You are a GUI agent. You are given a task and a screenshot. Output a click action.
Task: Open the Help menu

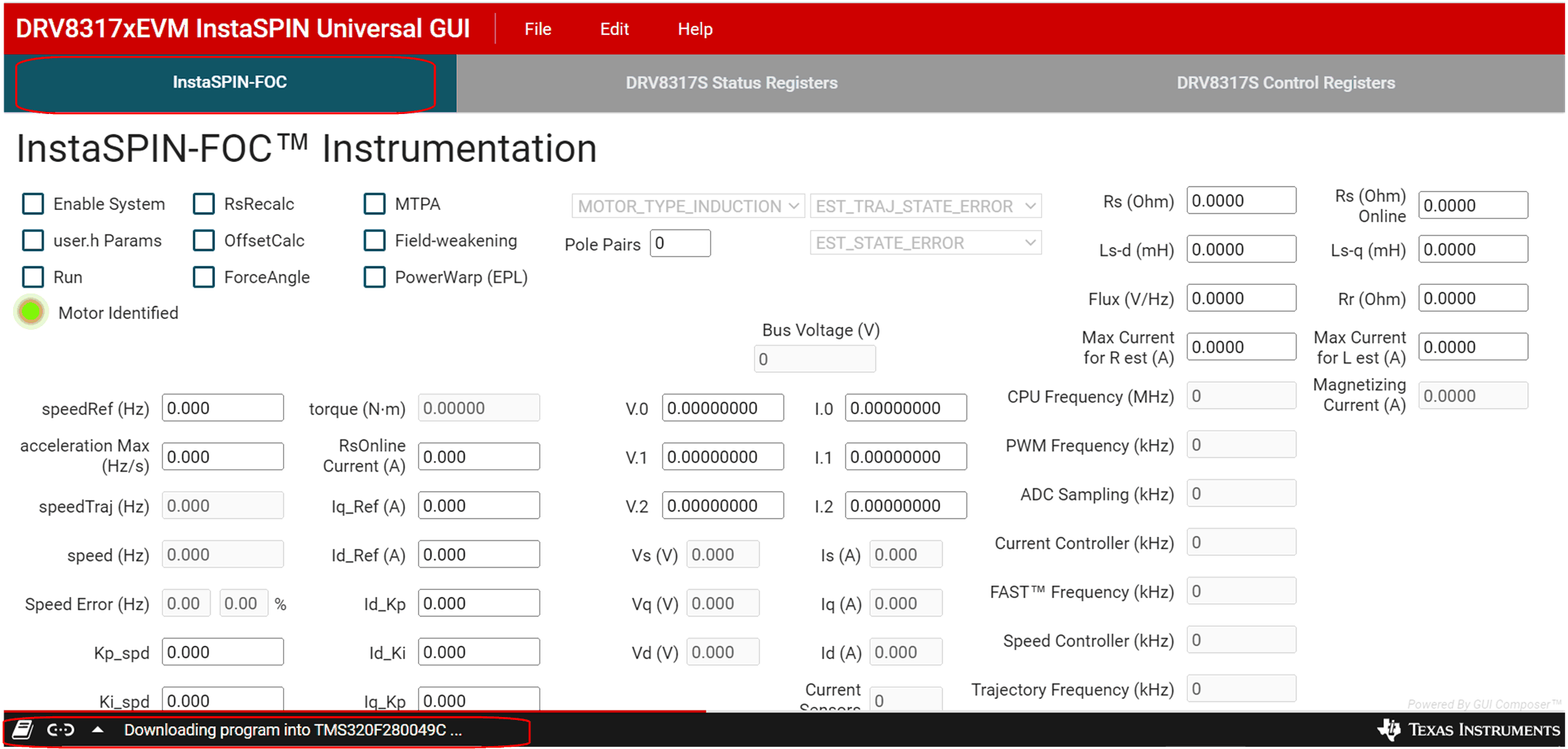point(694,29)
